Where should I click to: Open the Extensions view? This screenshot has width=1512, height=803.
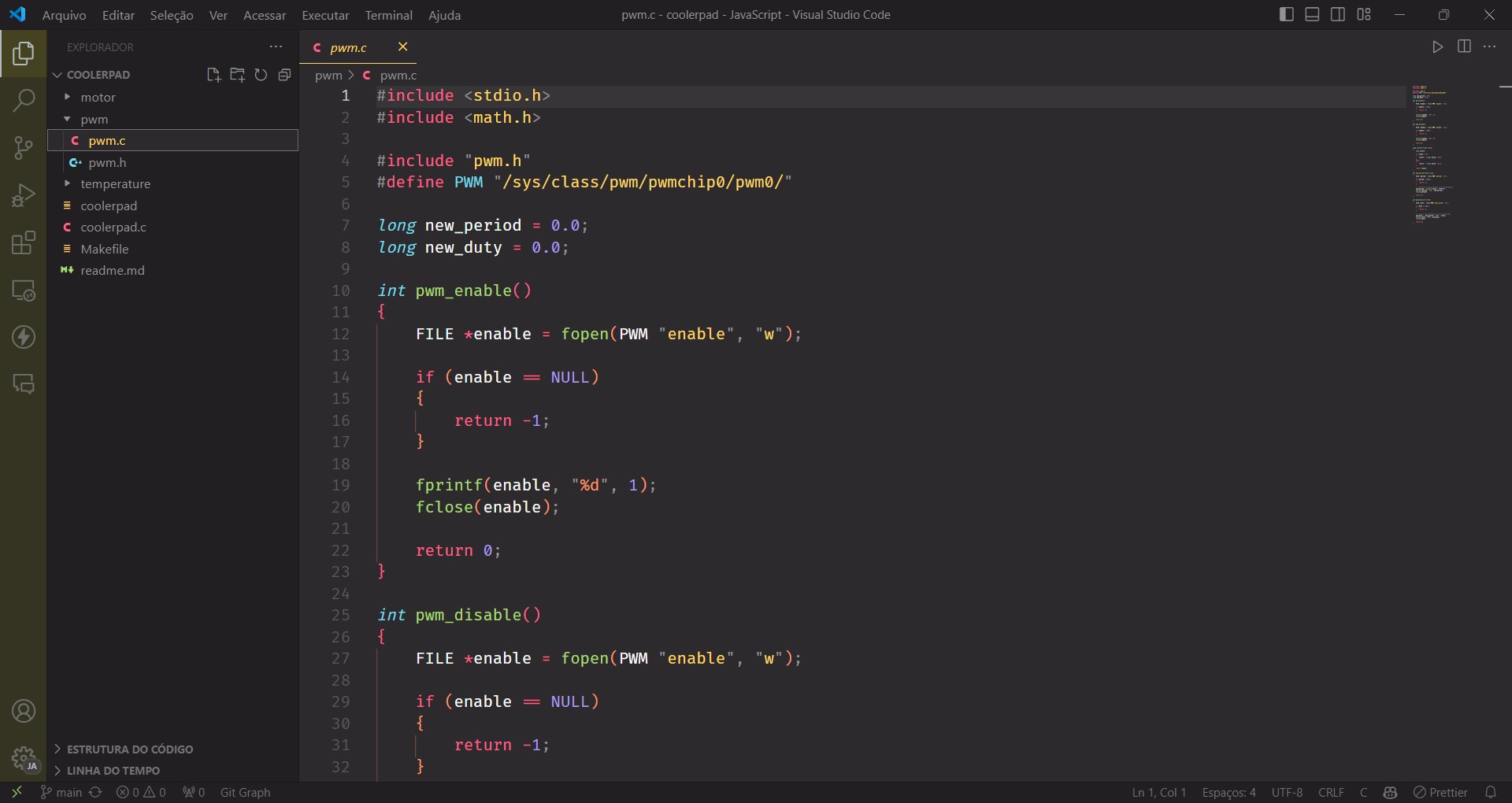[24, 242]
